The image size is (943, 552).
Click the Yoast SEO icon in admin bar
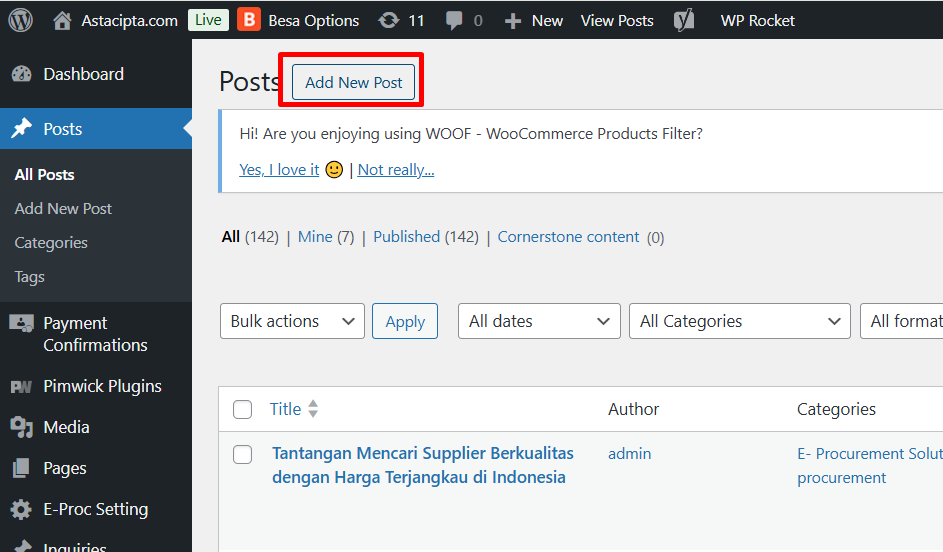pos(684,20)
